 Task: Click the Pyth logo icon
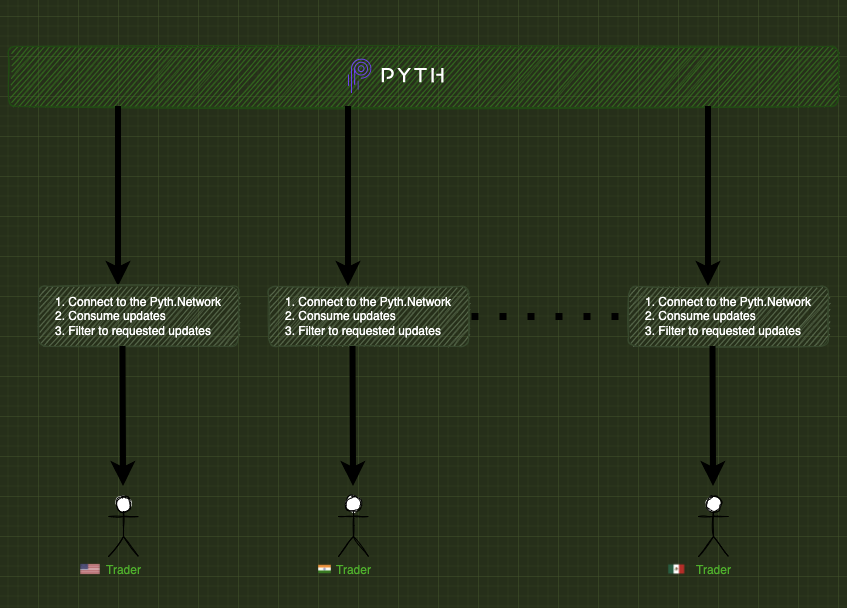coord(359,75)
